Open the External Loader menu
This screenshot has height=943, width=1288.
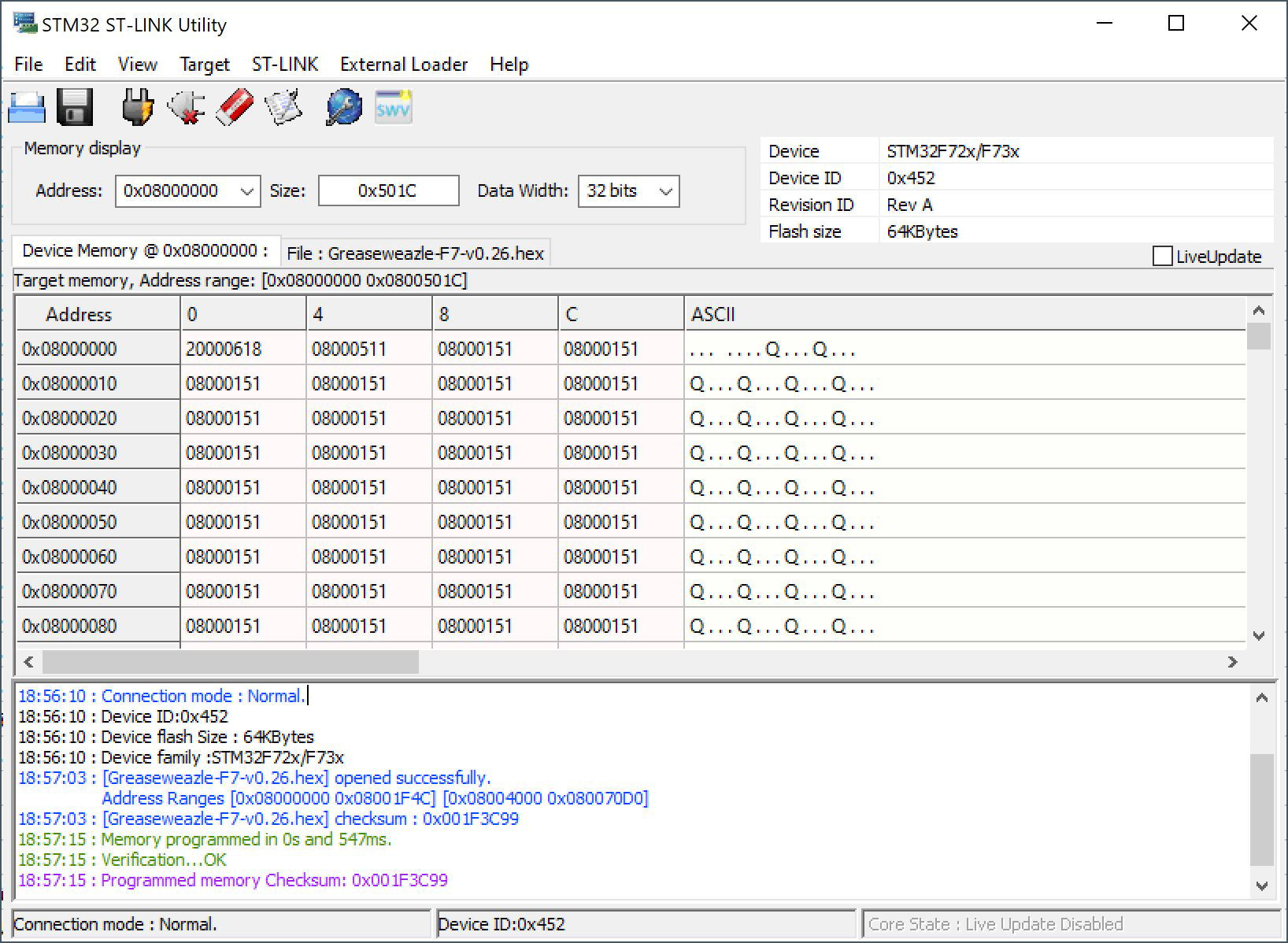[x=403, y=64]
